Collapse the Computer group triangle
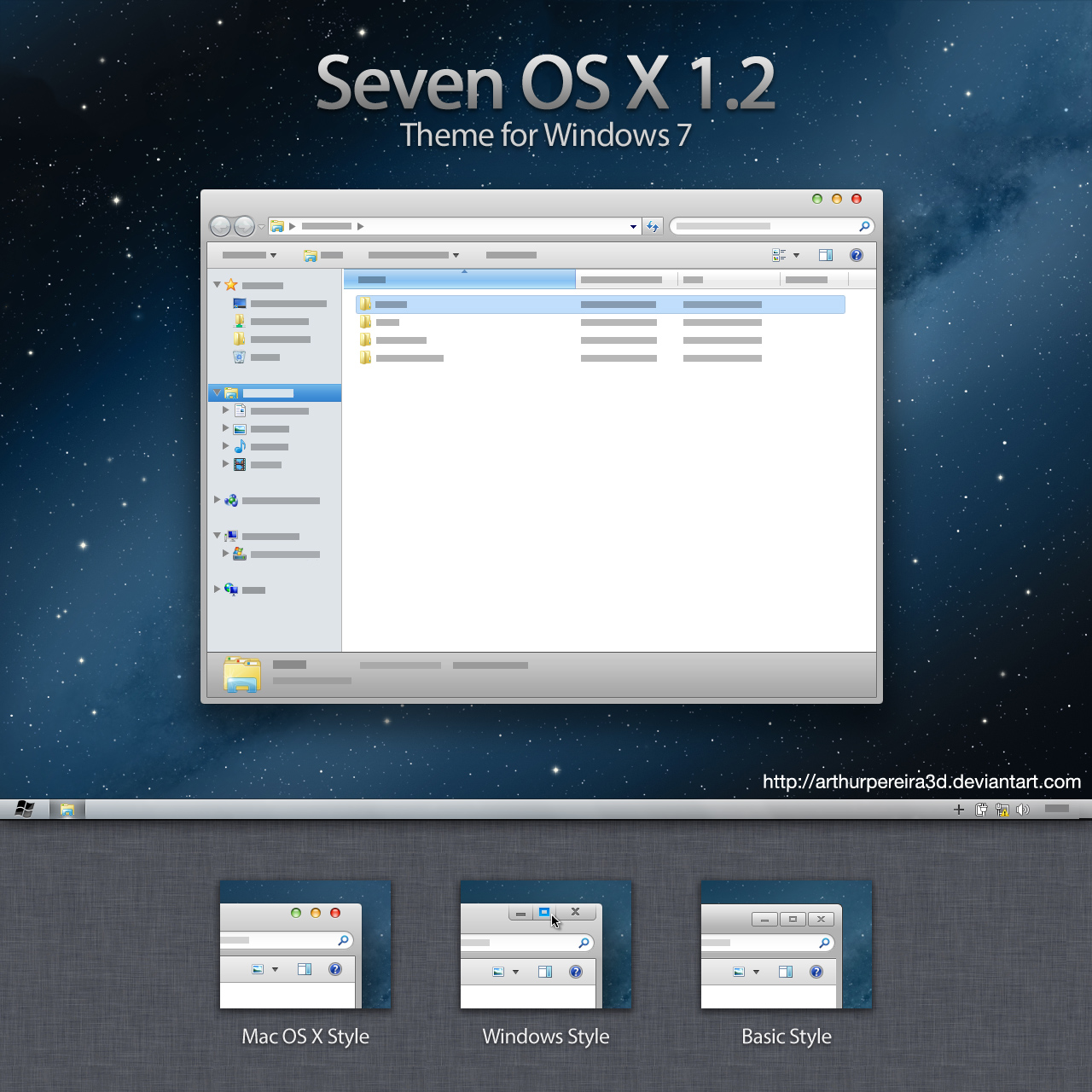The height and width of the screenshot is (1092, 1092). point(217,536)
